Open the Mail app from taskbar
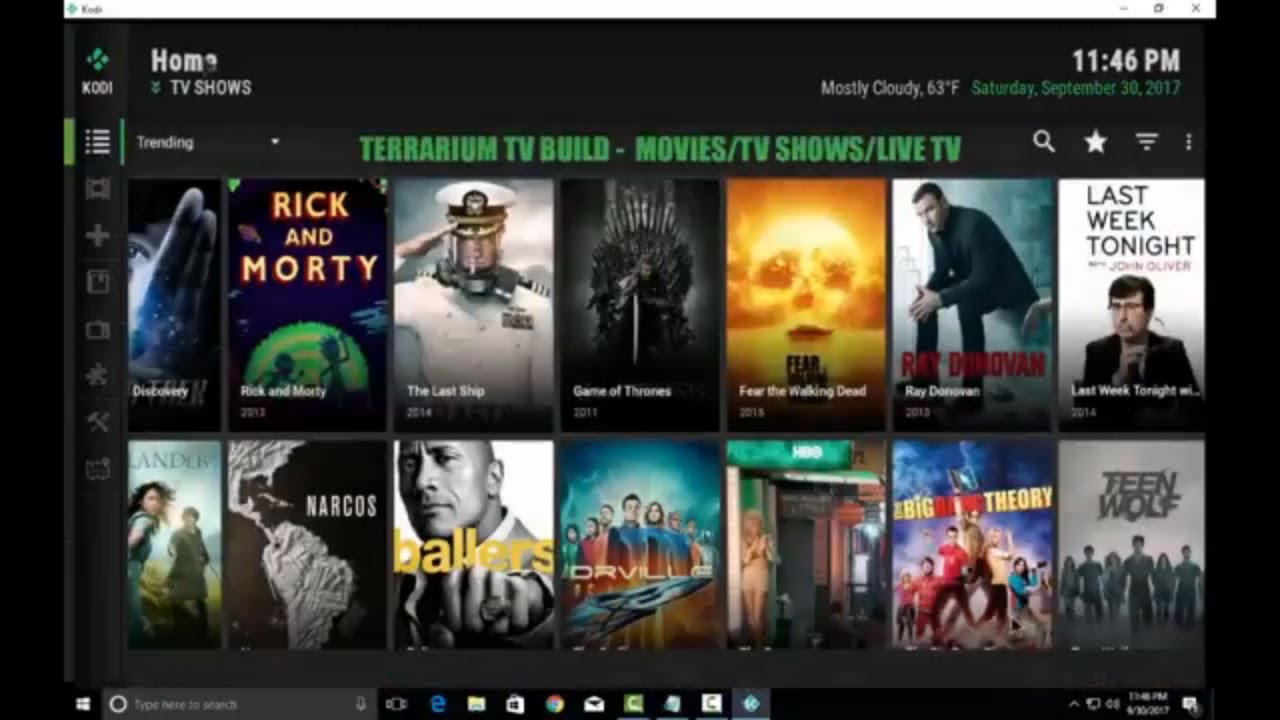This screenshot has width=1280, height=720. pos(593,704)
